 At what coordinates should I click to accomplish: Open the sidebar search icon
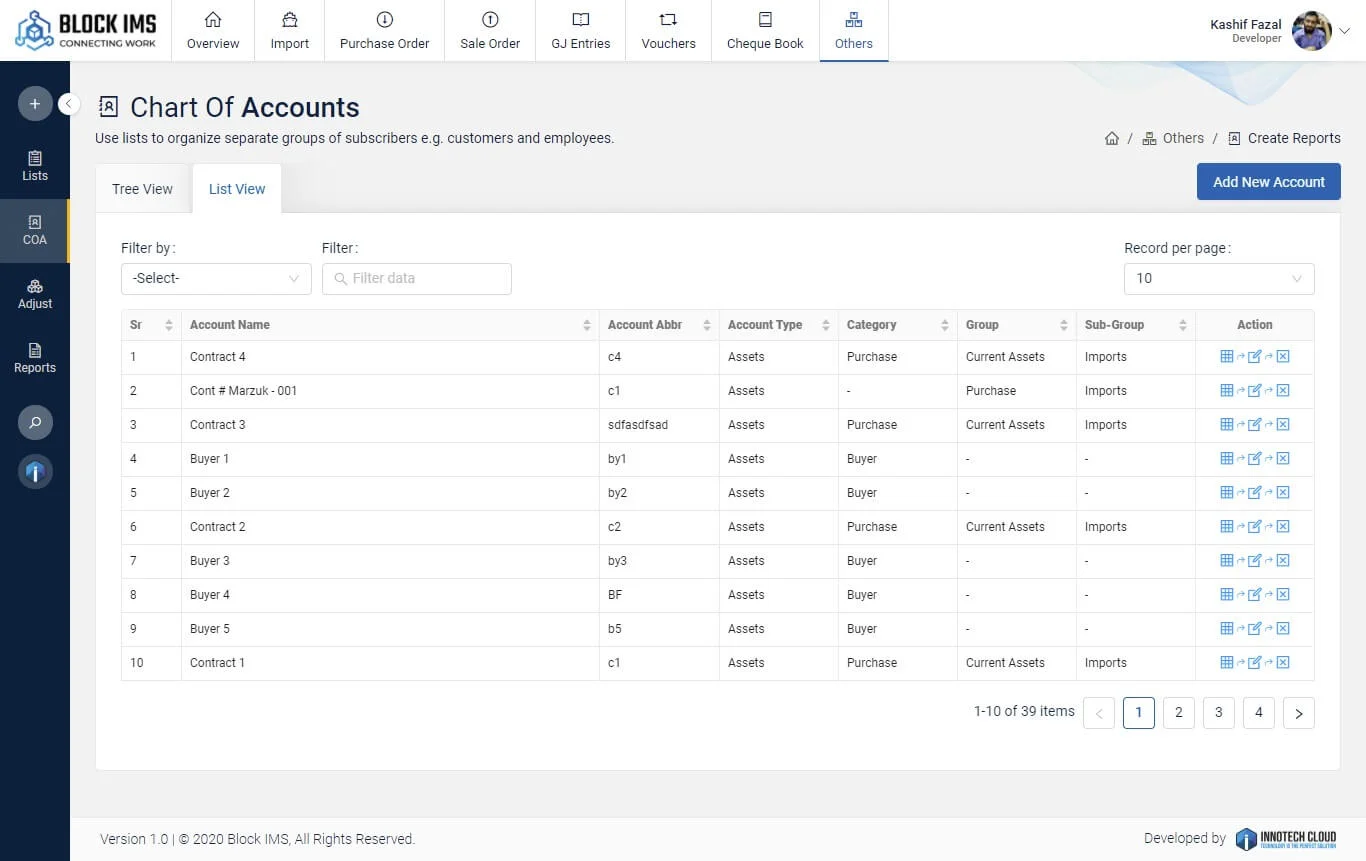click(35, 423)
